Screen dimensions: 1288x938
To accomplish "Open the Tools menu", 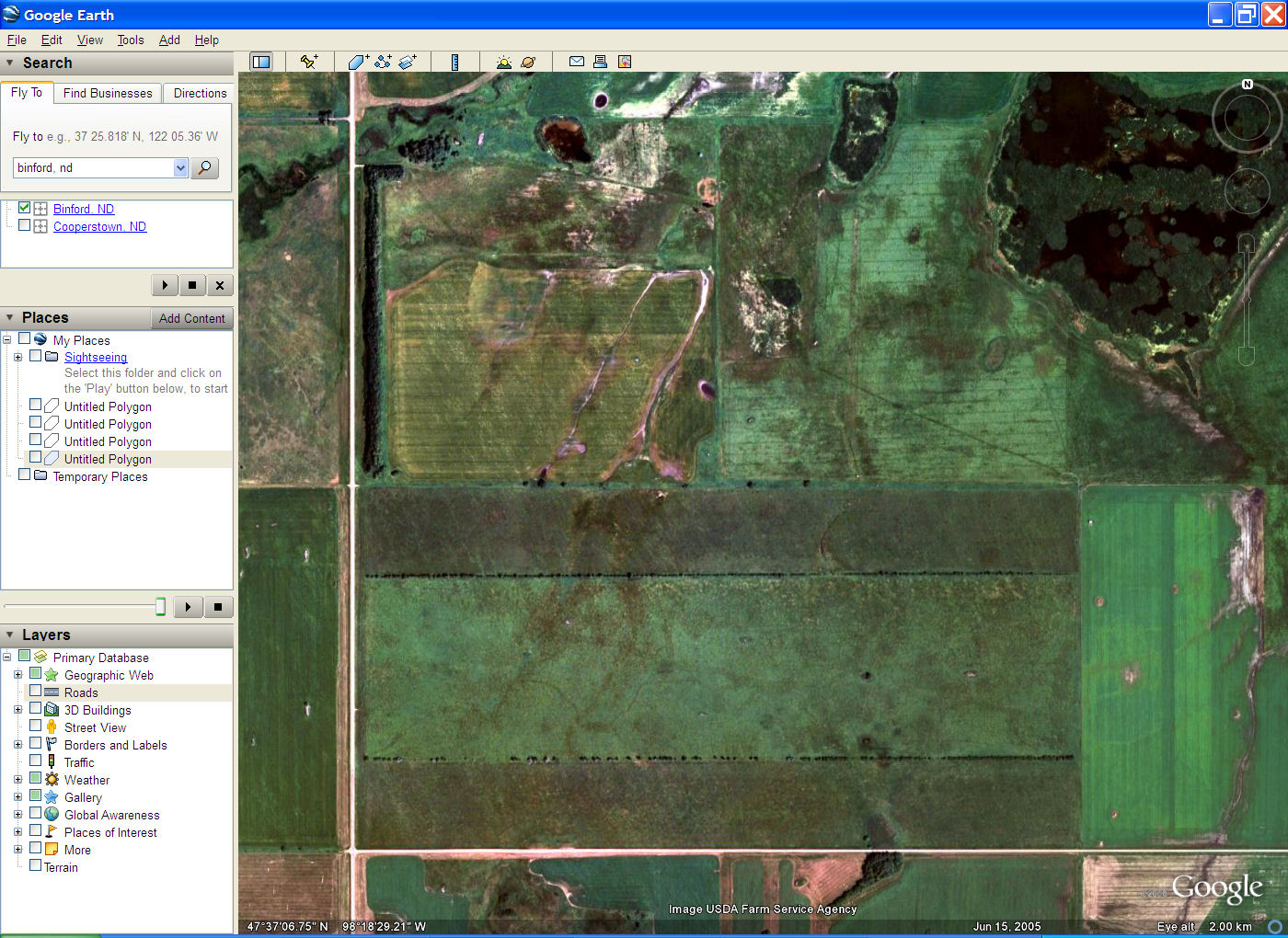I will click(x=131, y=40).
